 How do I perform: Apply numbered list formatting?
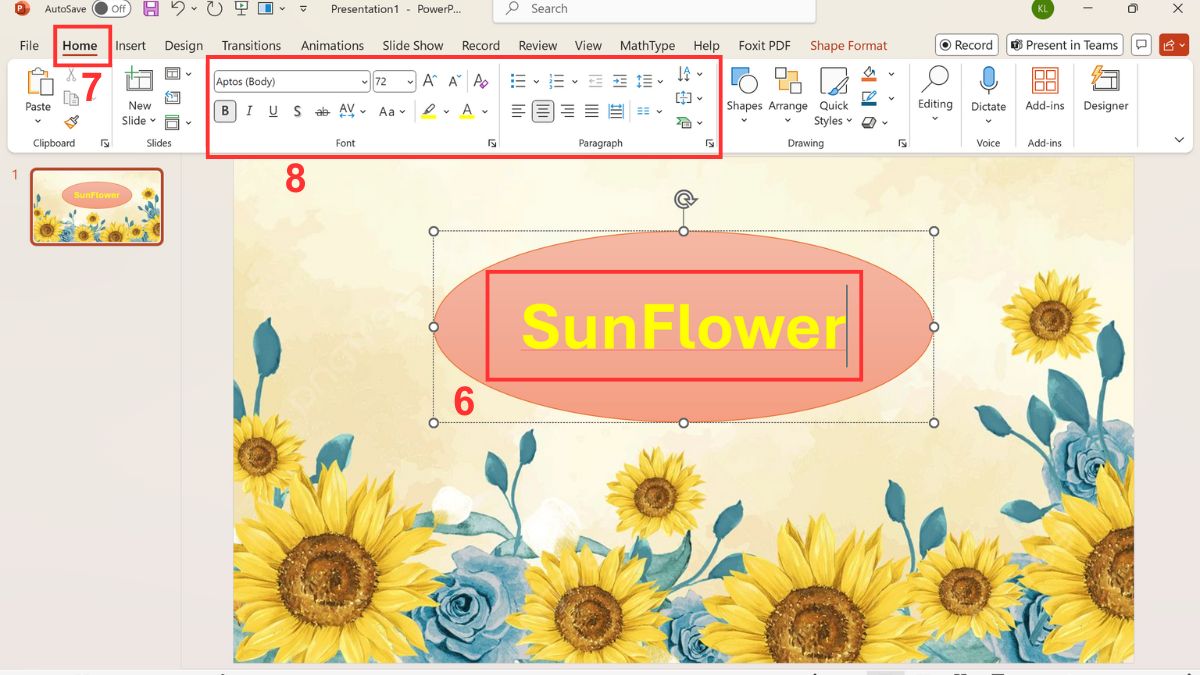[x=557, y=81]
